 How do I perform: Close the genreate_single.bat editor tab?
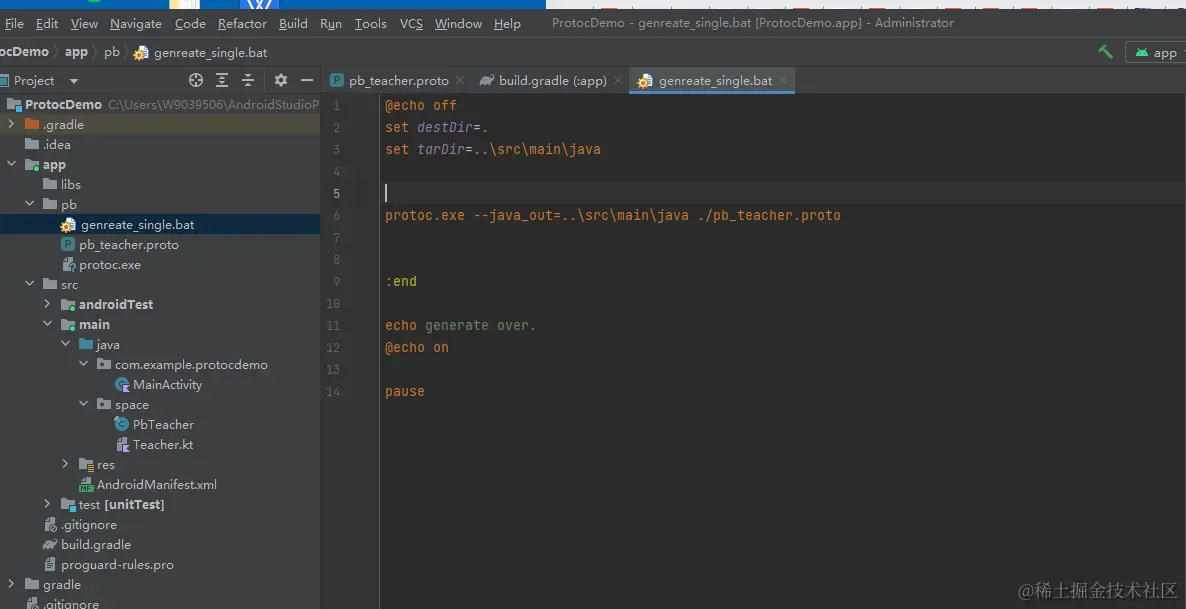[x=784, y=80]
